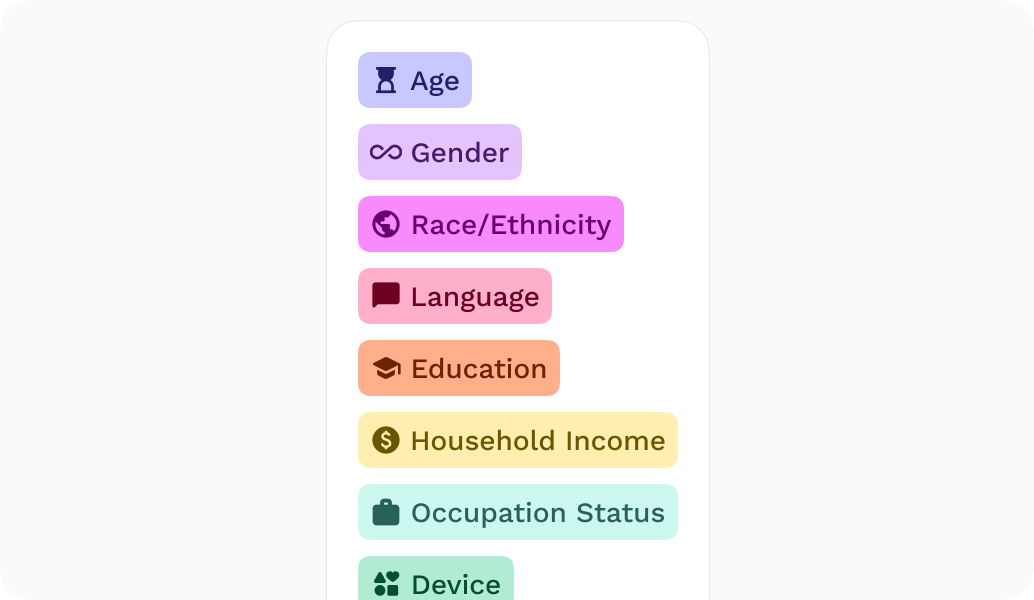Click the dollar coin icon on Household Income
This screenshot has width=1034, height=600.
tap(386, 440)
